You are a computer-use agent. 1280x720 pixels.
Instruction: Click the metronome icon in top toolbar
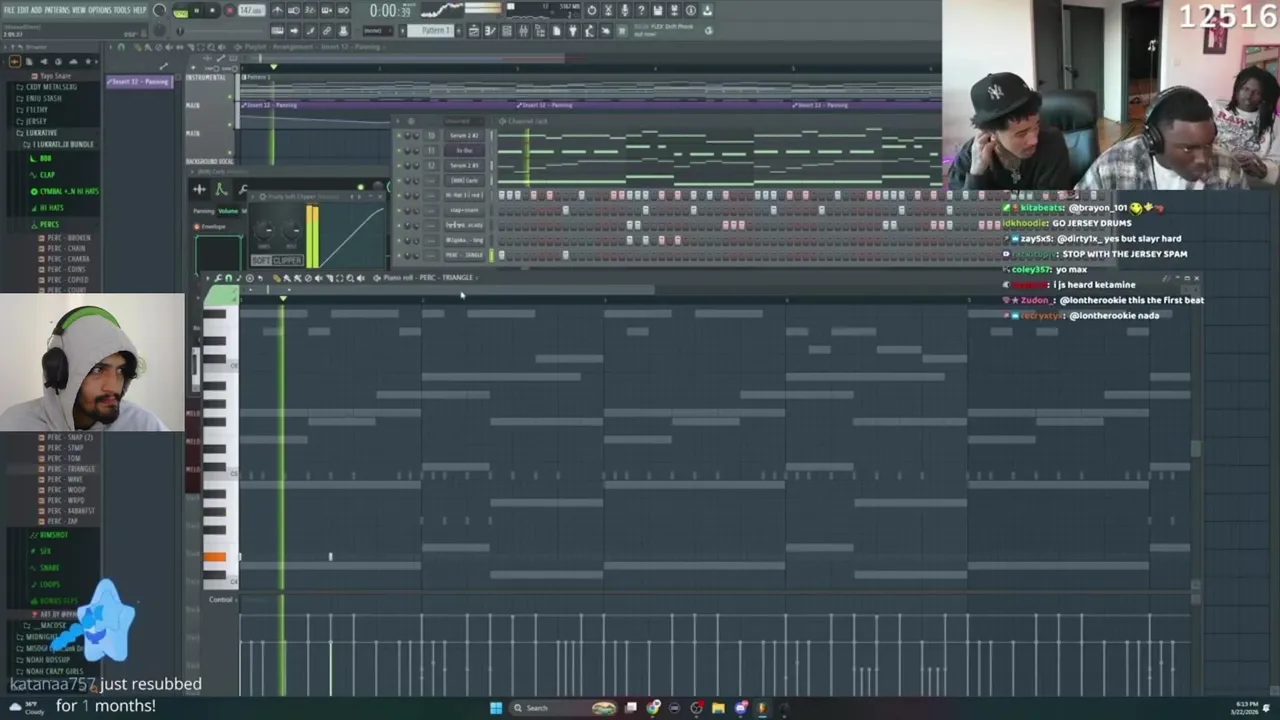[277, 10]
